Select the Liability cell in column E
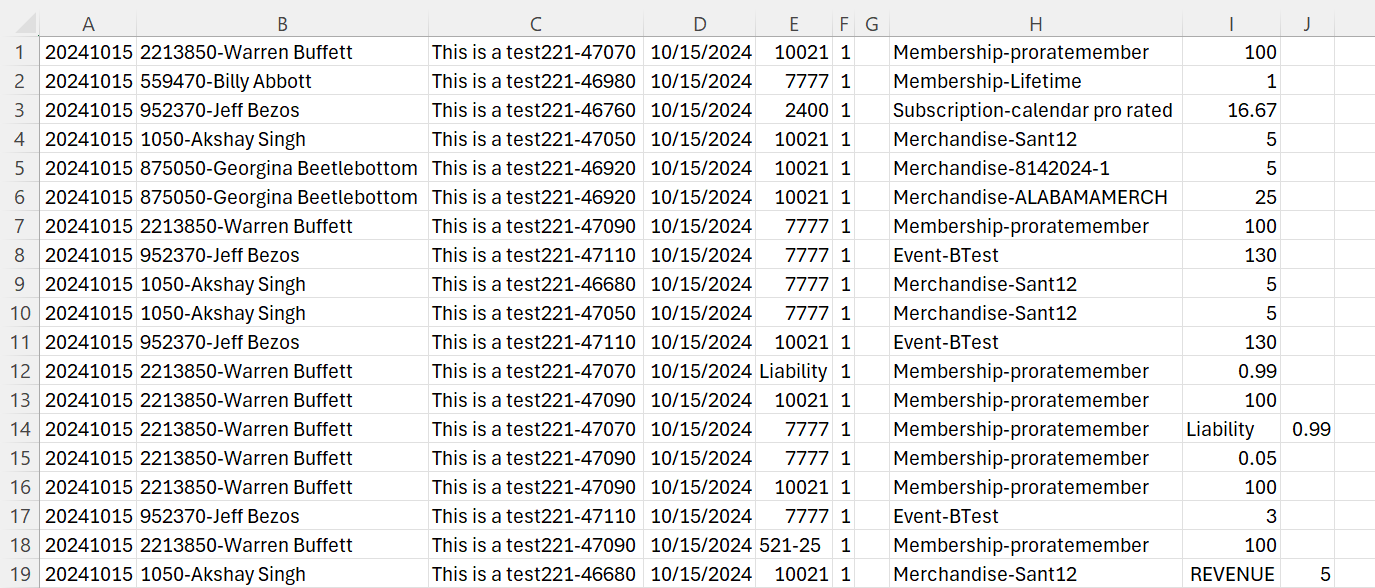Viewport: 1375px width, 588px height. coord(793,371)
